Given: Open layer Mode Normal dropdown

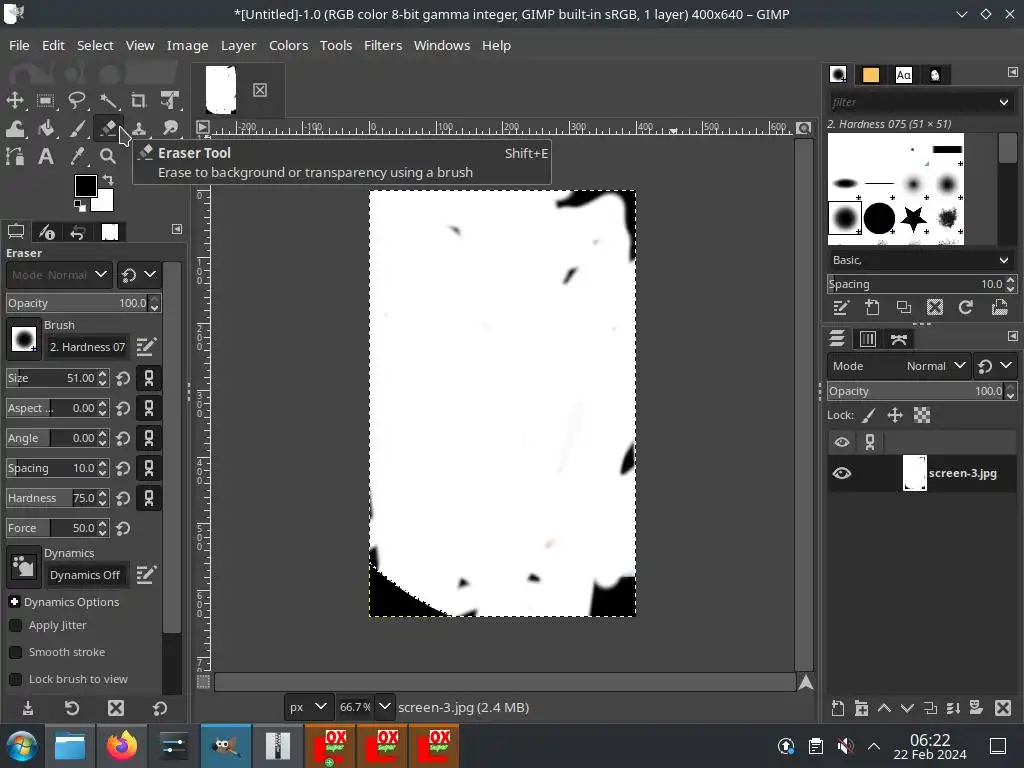Looking at the screenshot, I should [x=899, y=366].
